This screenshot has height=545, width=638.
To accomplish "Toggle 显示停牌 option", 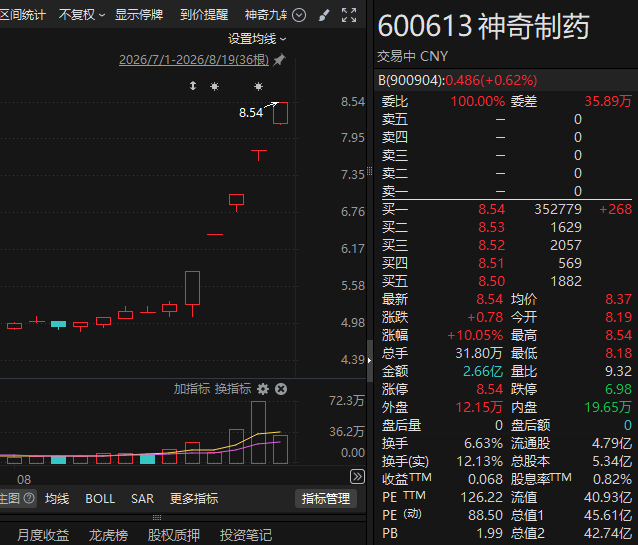I will click(139, 15).
